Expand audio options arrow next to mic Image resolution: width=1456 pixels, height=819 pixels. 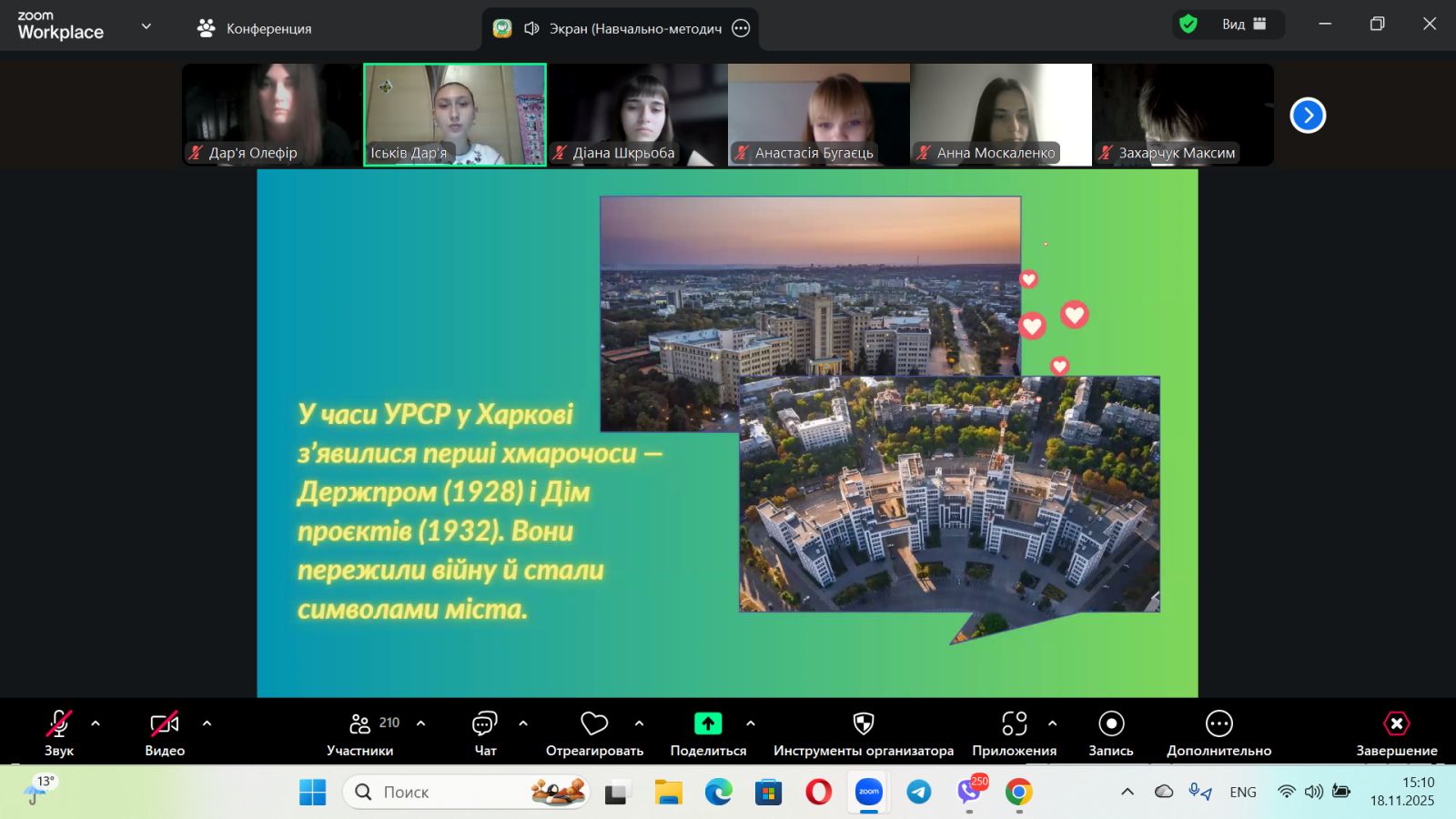click(96, 723)
